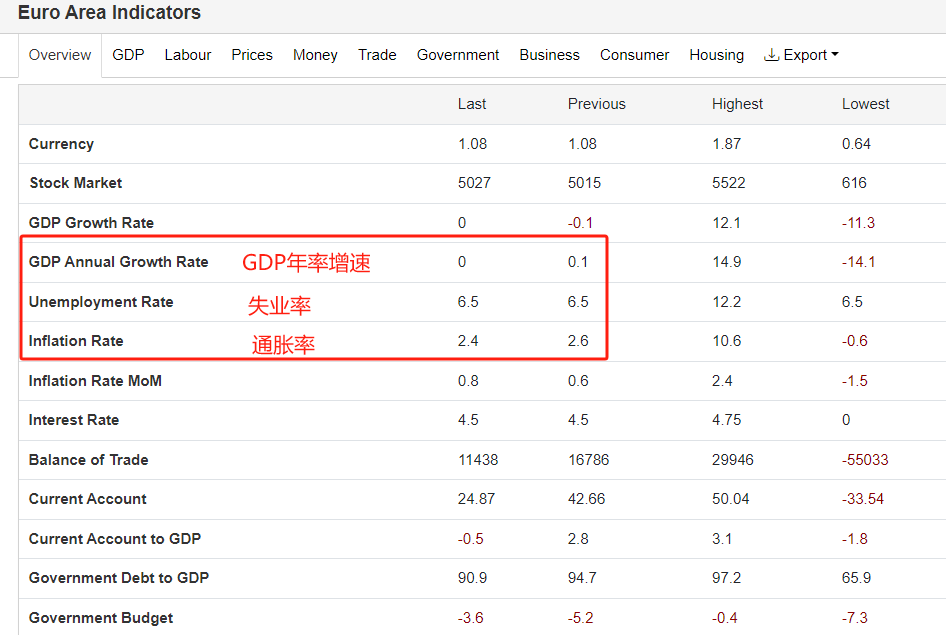Open Government Debt to GDP link
This screenshot has width=946, height=635.
(119, 578)
